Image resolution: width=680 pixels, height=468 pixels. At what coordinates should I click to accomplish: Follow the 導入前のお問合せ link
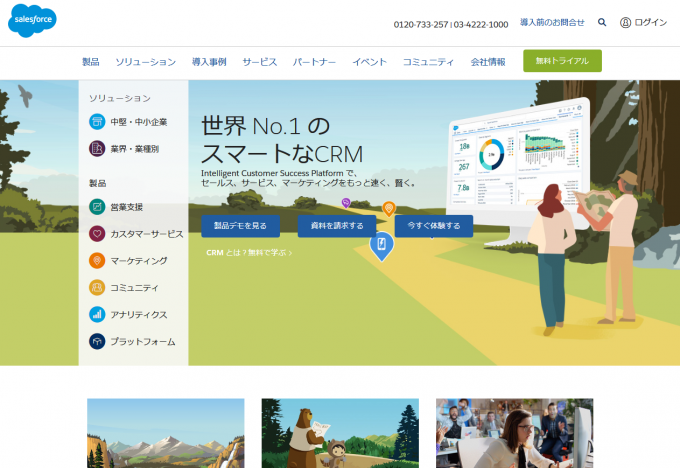click(x=552, y=22)
